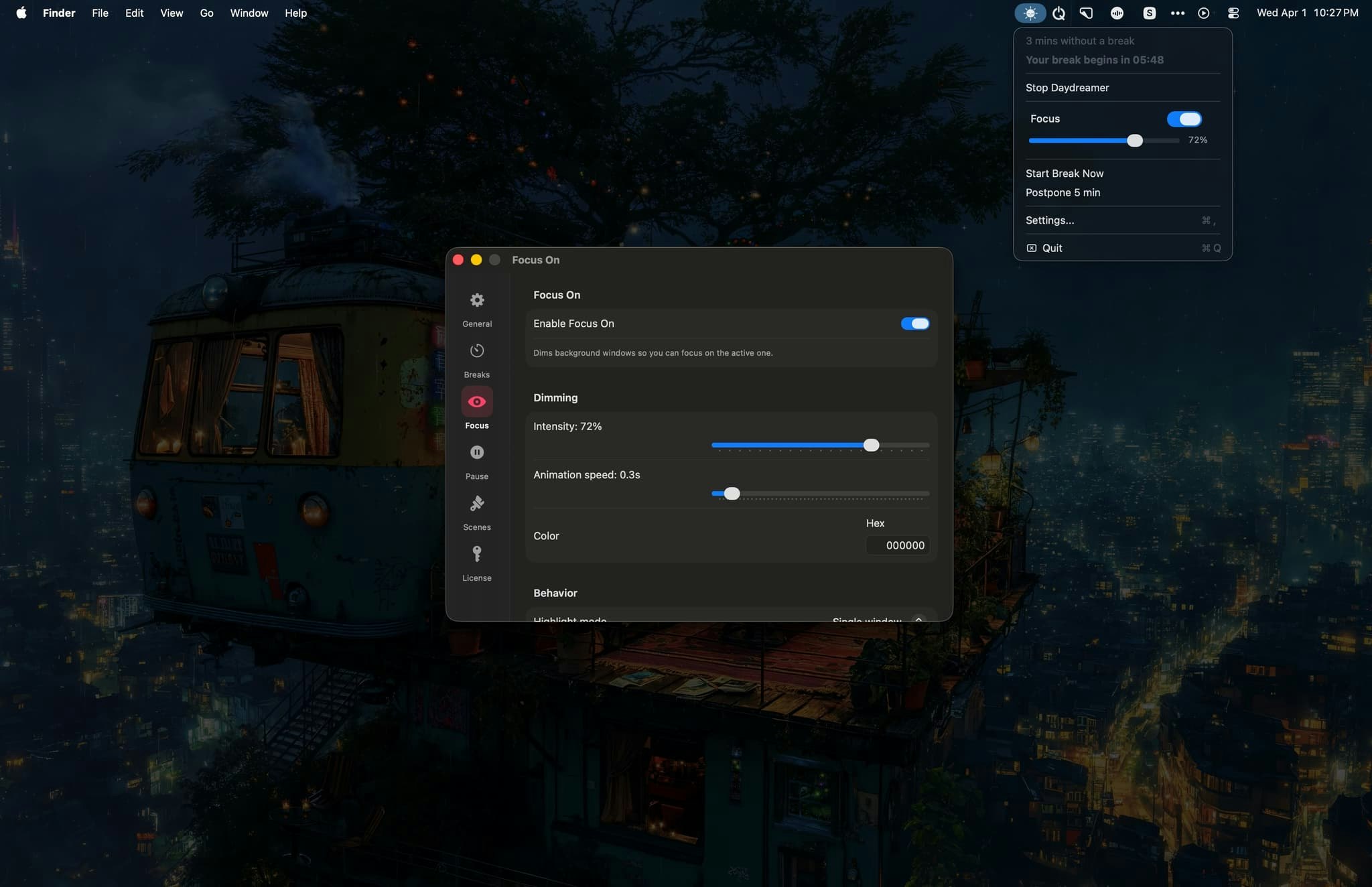The width and height of the screenshot is (1372, 887).
Task: Open macOS Control Center icon
Action: [1233, 13]
